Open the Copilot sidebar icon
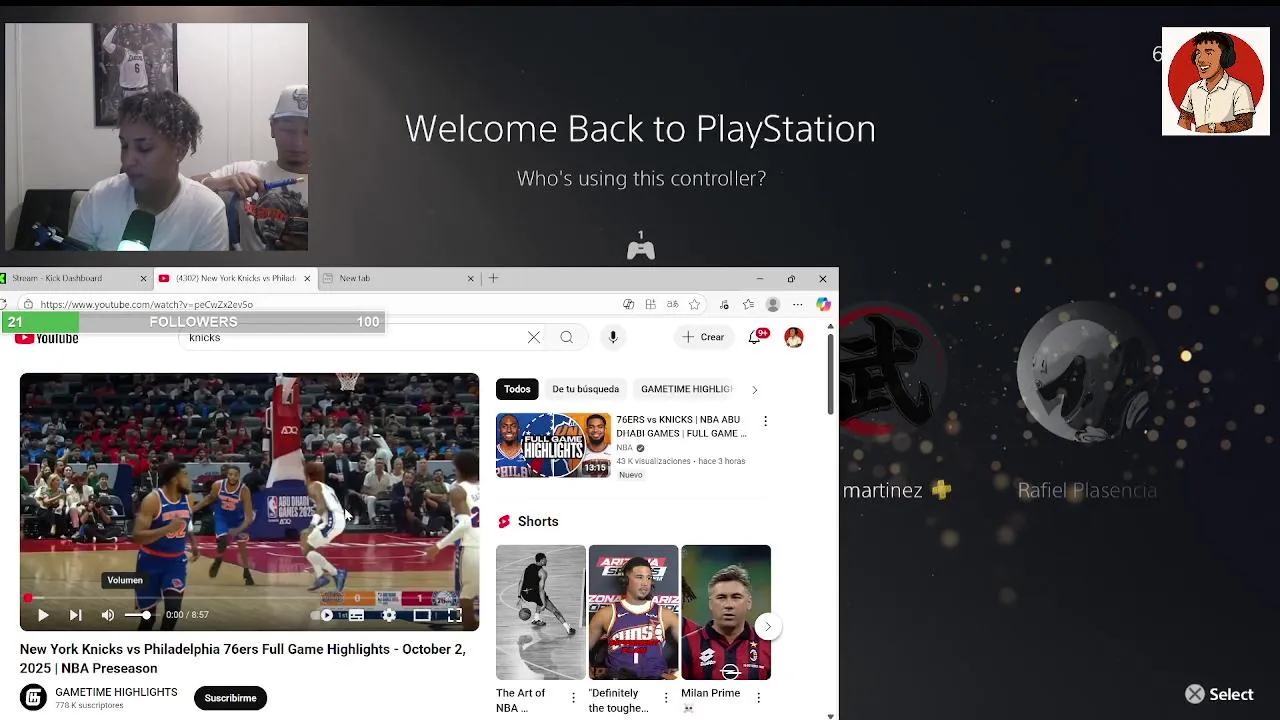Screen dimensions: 1280x720 [x=823, y=304]
